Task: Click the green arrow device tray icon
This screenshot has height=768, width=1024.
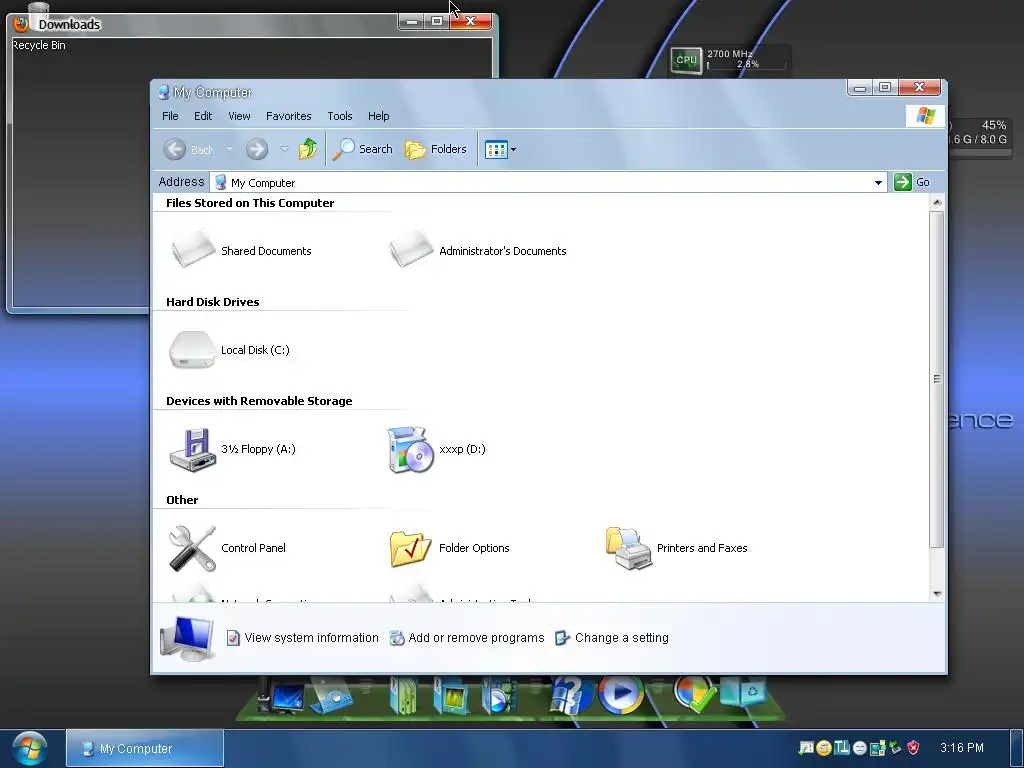Action: tap(895, 748)
